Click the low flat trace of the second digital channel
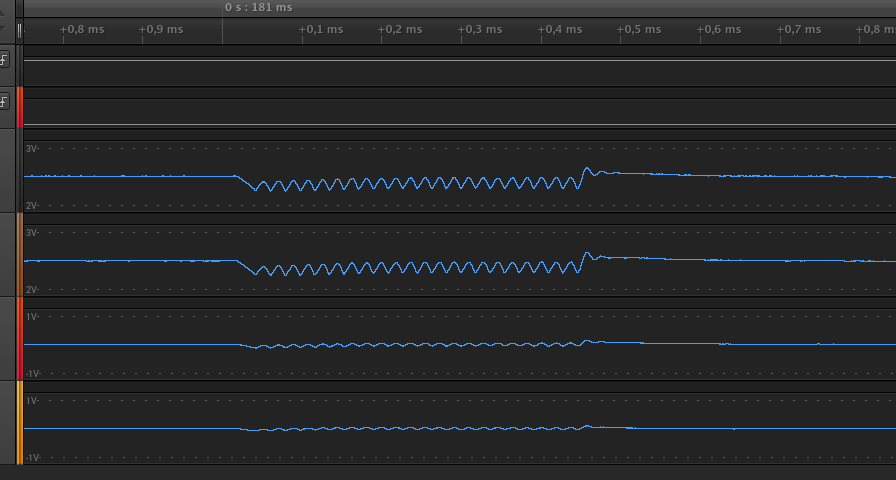Viewport: 896px width, 480px height. click(459, 125)
